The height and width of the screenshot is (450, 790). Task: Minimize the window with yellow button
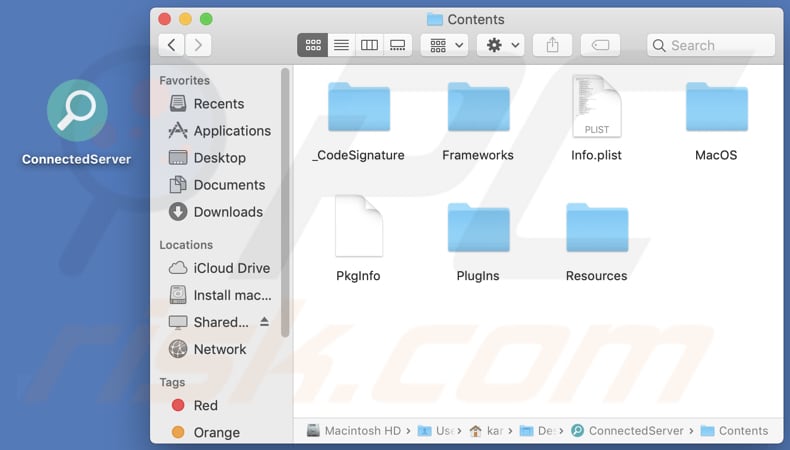[x=185, y=19]
